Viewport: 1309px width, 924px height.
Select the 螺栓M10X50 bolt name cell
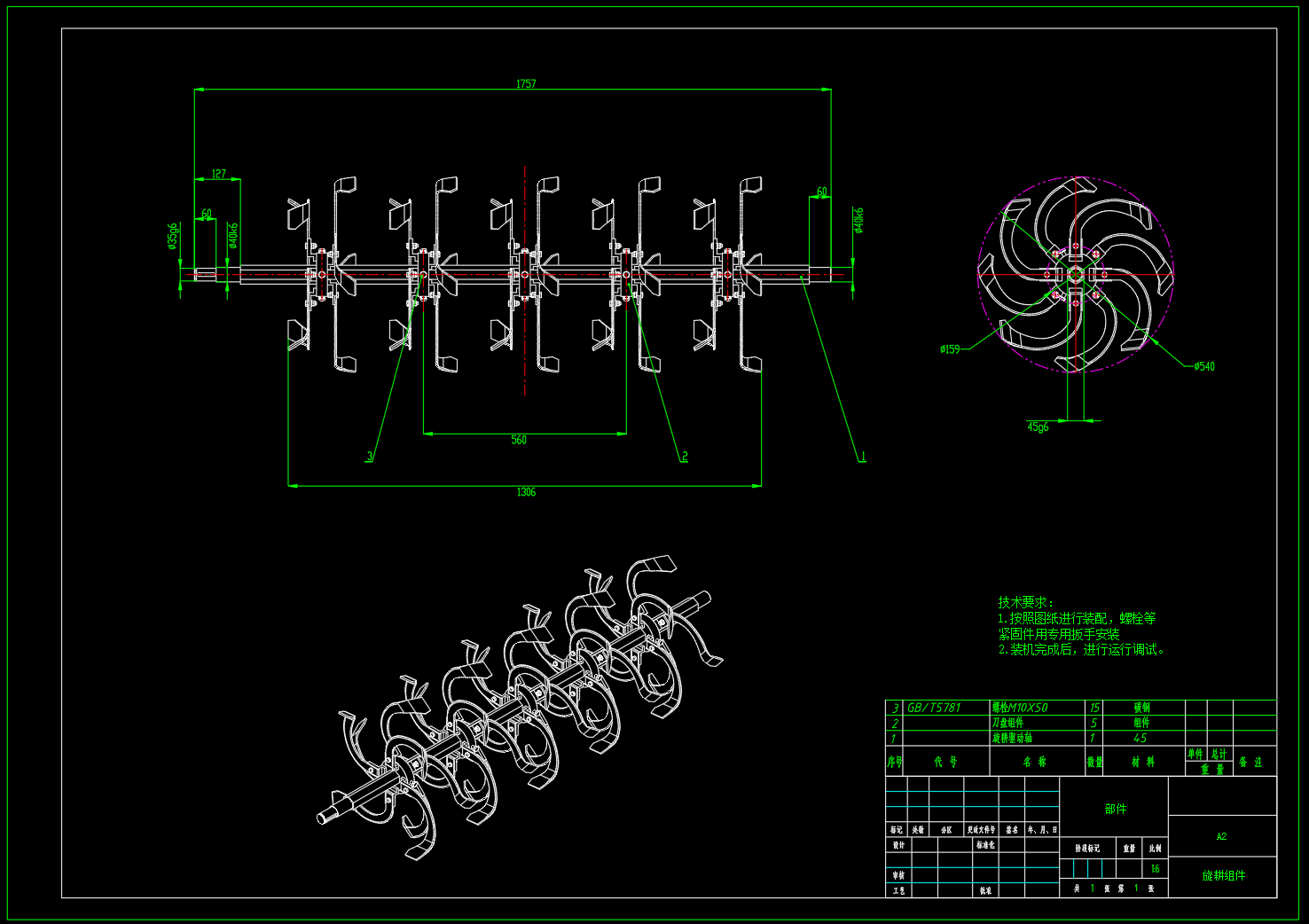pyautogui.click(x=1020, y=708)
